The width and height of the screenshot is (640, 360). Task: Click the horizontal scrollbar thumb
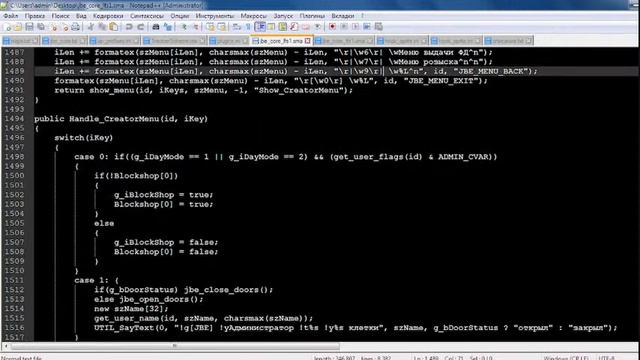175,346
